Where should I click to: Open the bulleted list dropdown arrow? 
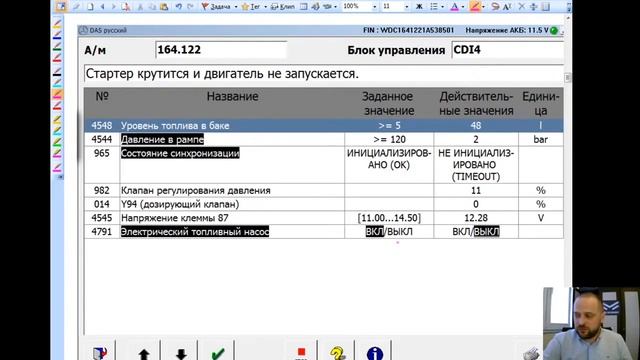coord(442,7)
